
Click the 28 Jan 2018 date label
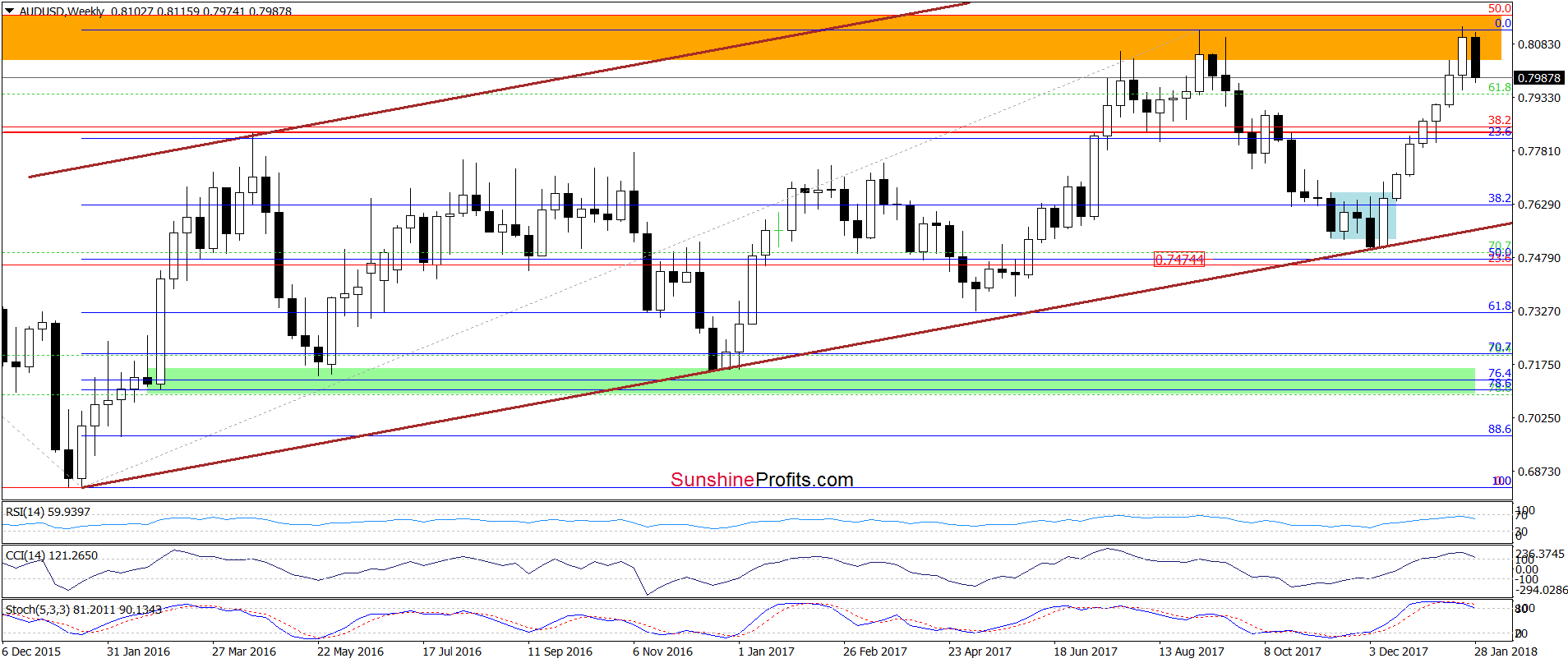pos(1506,651)
